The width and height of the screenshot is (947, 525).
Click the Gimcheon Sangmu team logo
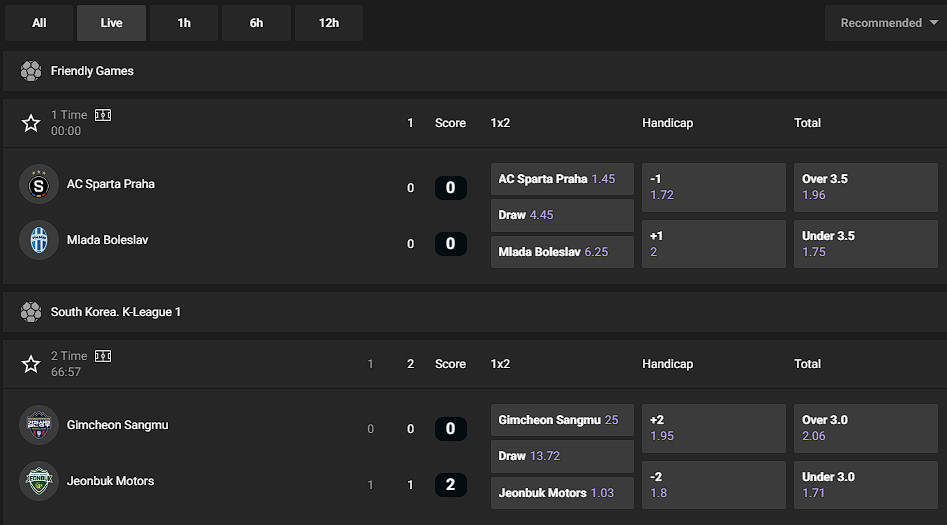[x=39, y=425]
